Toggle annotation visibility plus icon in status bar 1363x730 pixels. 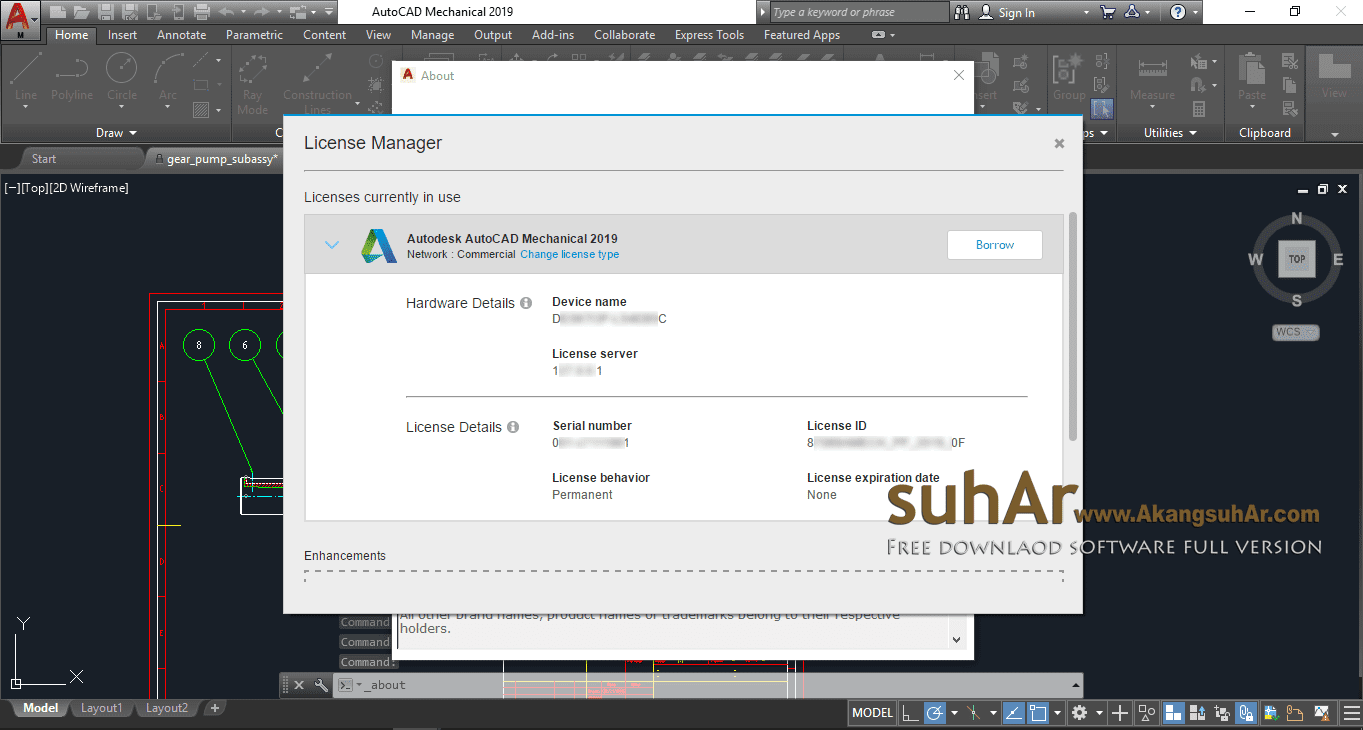pos(1120,713)
